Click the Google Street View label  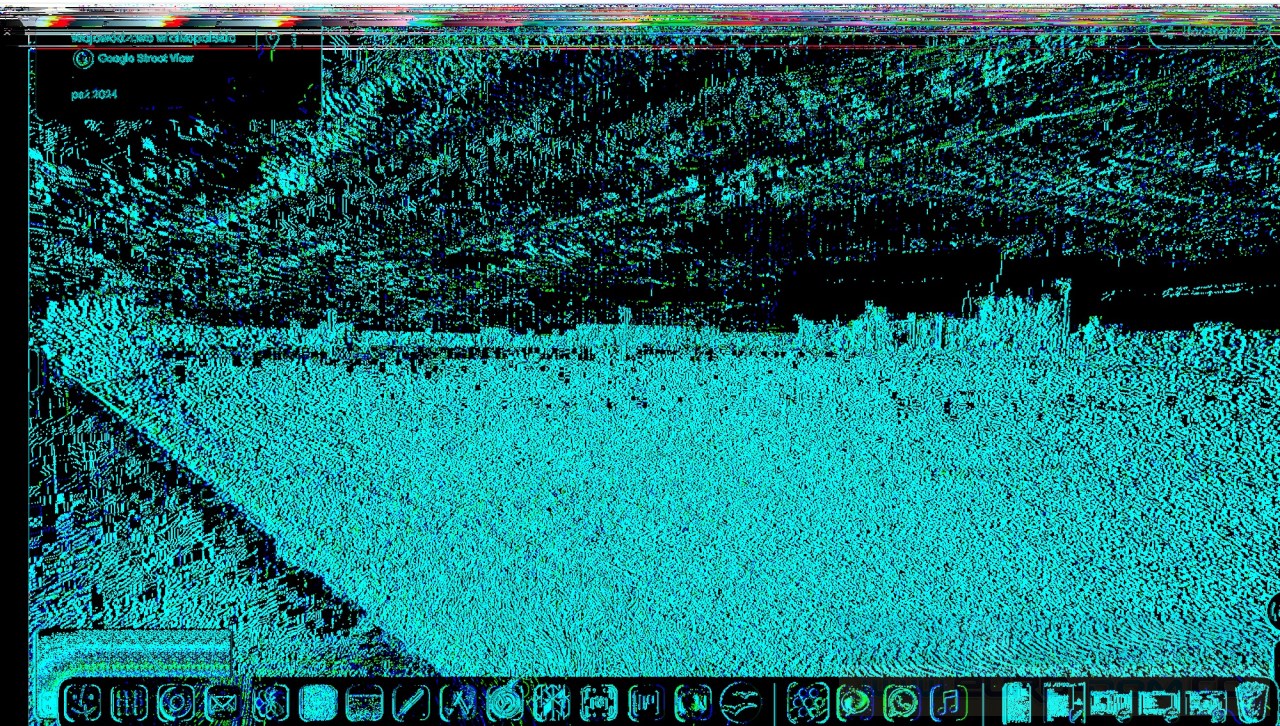coord(145,58)
